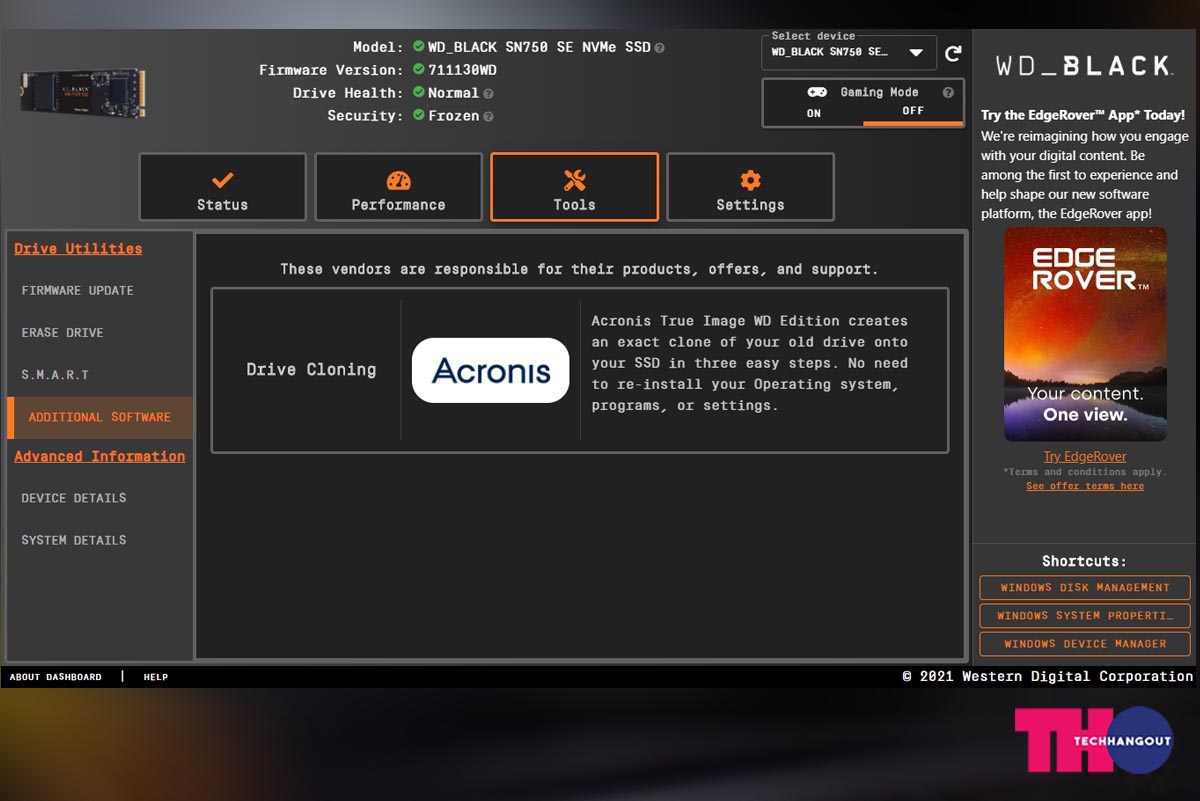
Task: Click the Drive Cloning label
Action: (311, 370)
